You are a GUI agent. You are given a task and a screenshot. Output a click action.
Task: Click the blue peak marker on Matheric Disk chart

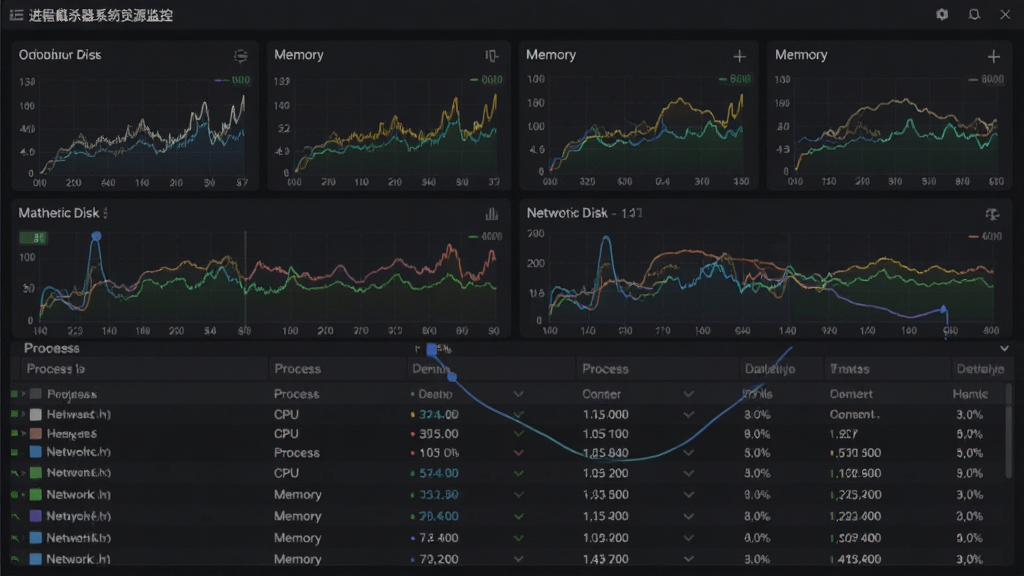[96, 236]
